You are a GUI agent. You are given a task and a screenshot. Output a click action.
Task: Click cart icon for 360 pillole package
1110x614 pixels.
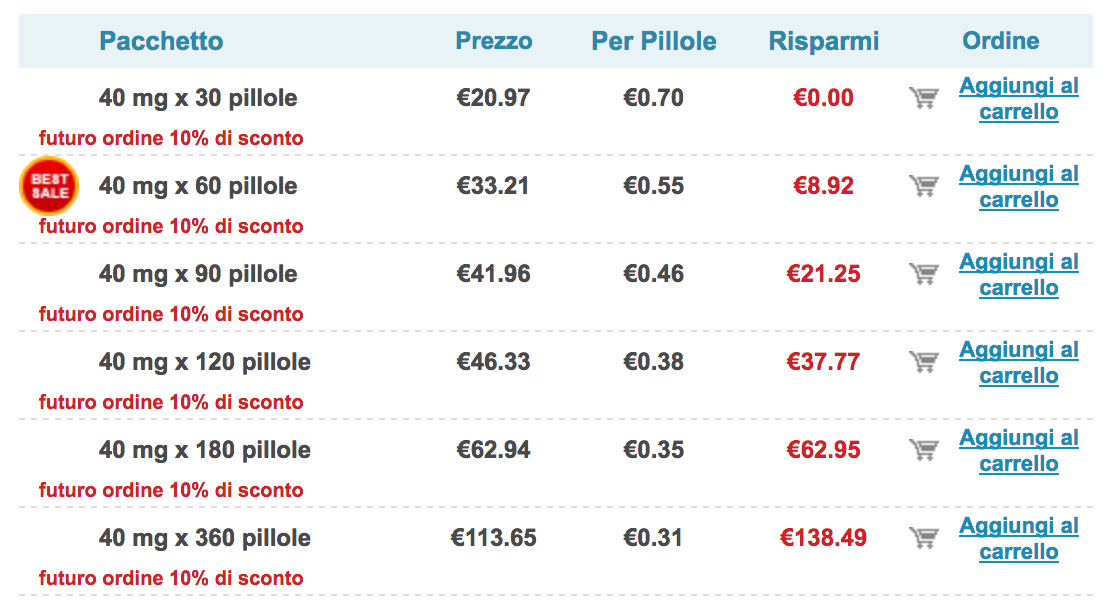[924, 538]
